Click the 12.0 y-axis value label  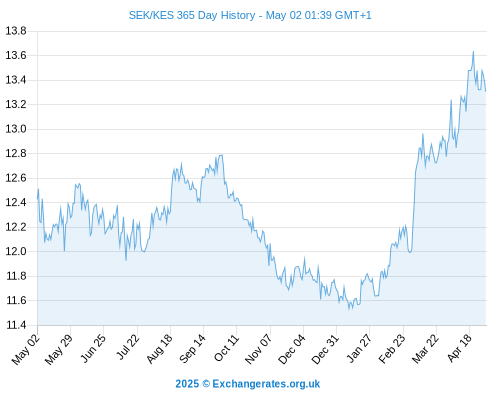[16, 251]
